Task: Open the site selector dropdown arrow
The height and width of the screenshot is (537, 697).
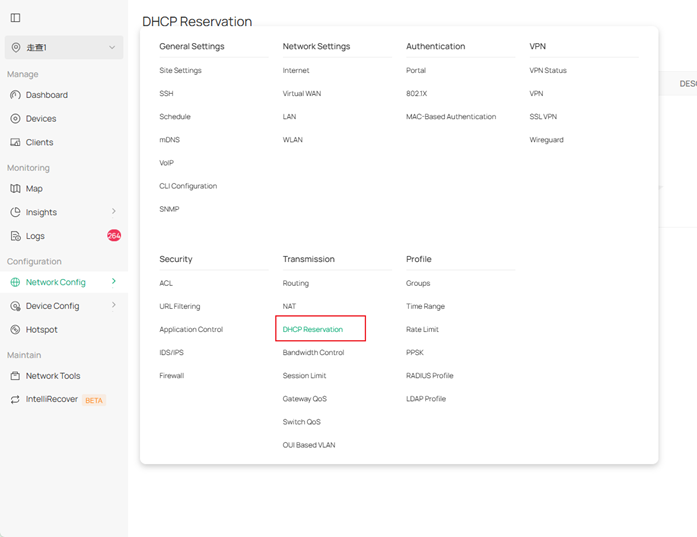Action: (112, 48)
